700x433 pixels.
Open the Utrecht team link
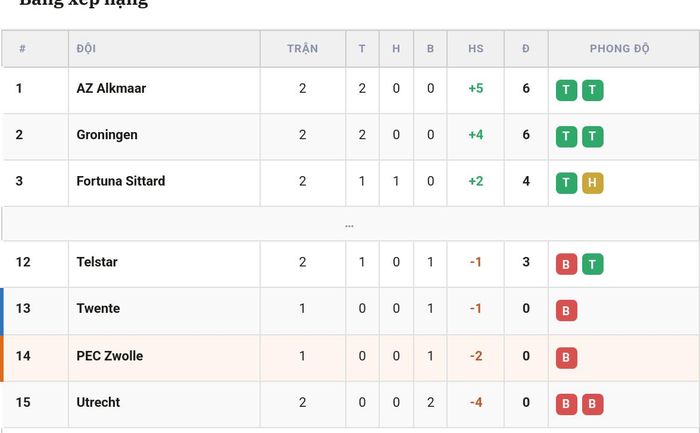[x=98, y=402]
